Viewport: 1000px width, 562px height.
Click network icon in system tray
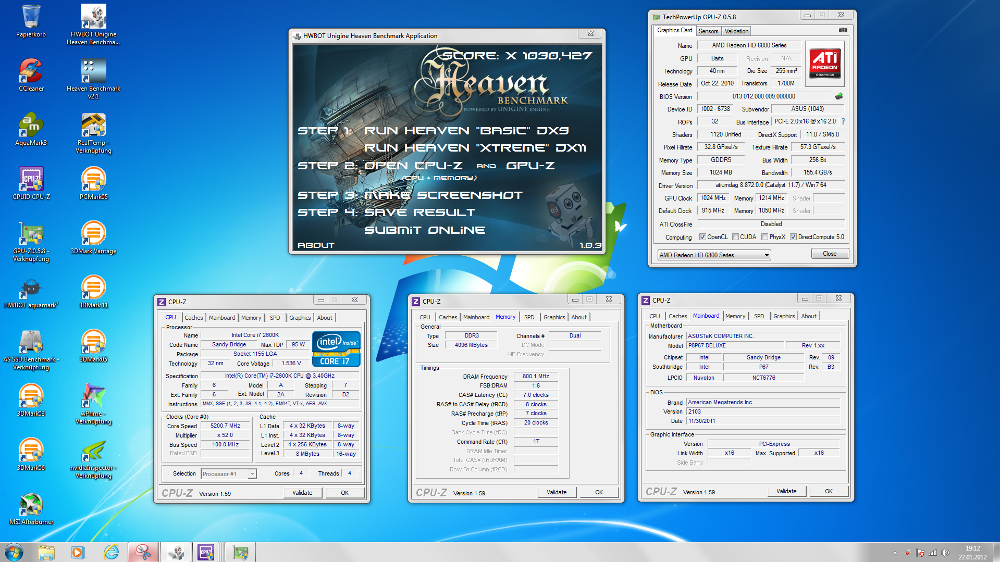click(x=933, y=553)
